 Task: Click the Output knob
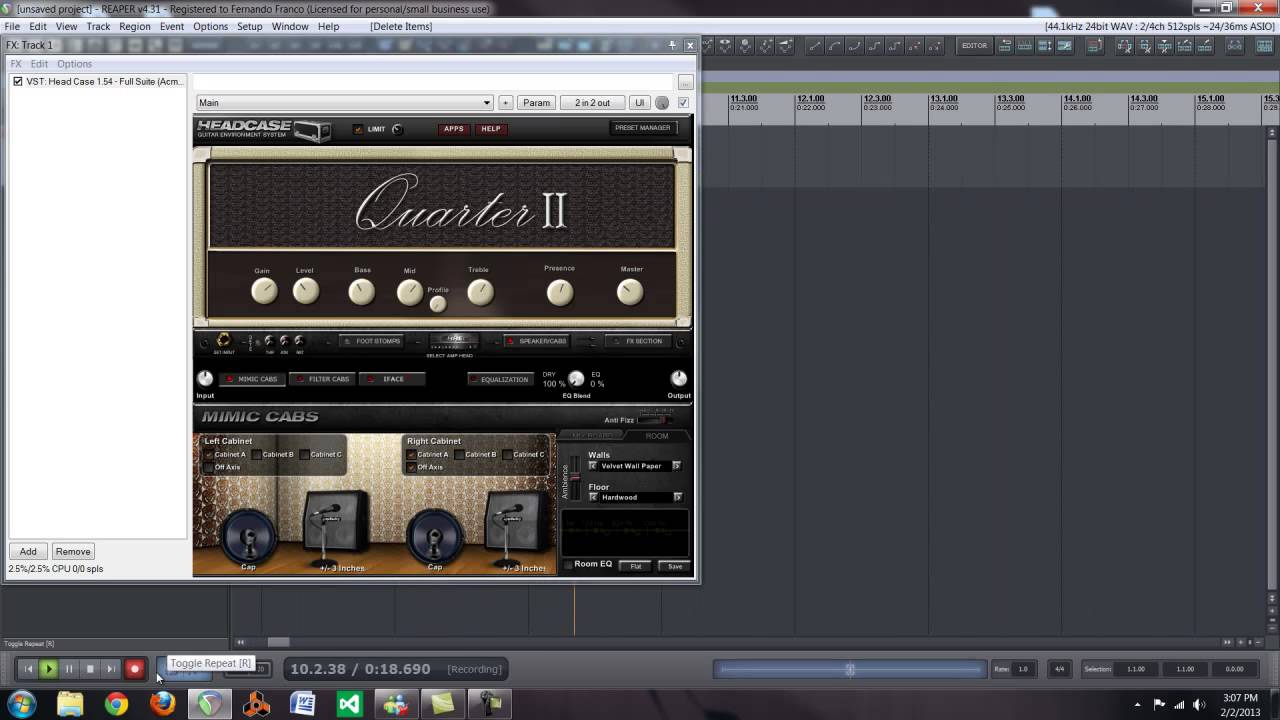coord(679,378)
